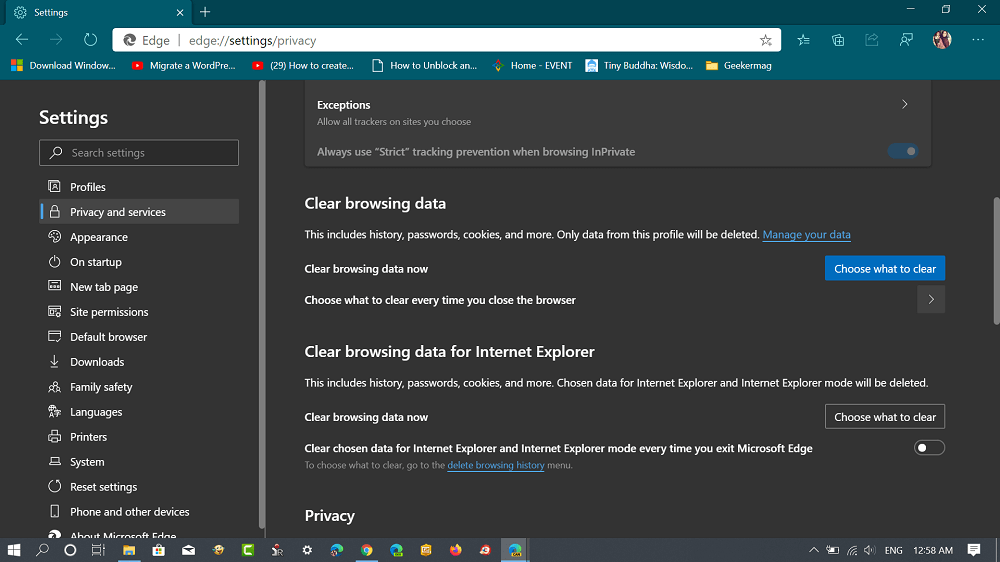Add this page to favorites star

(x=765, y=40)
